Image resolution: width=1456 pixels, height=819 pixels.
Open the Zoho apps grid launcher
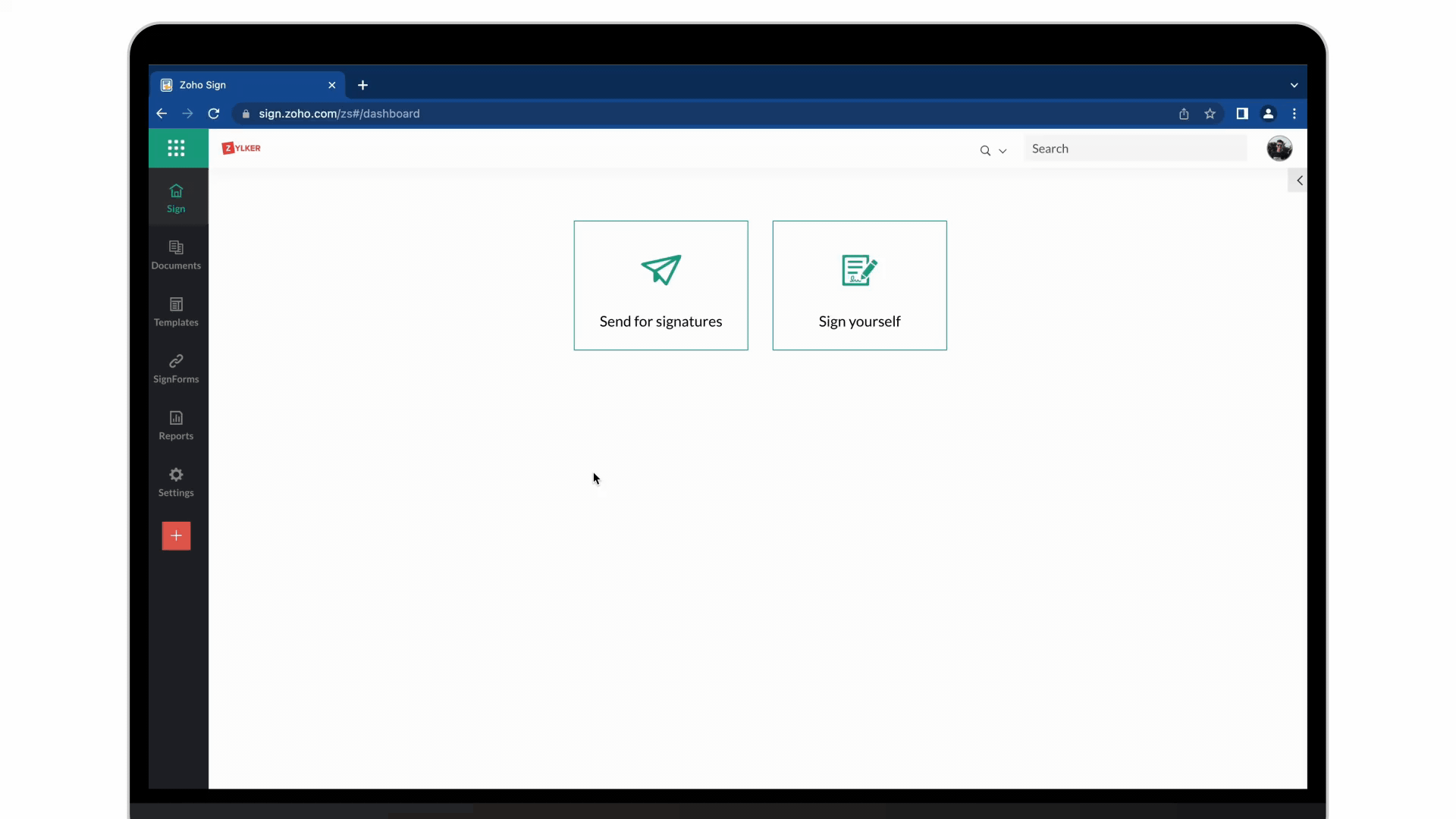[x=176, y=148]
